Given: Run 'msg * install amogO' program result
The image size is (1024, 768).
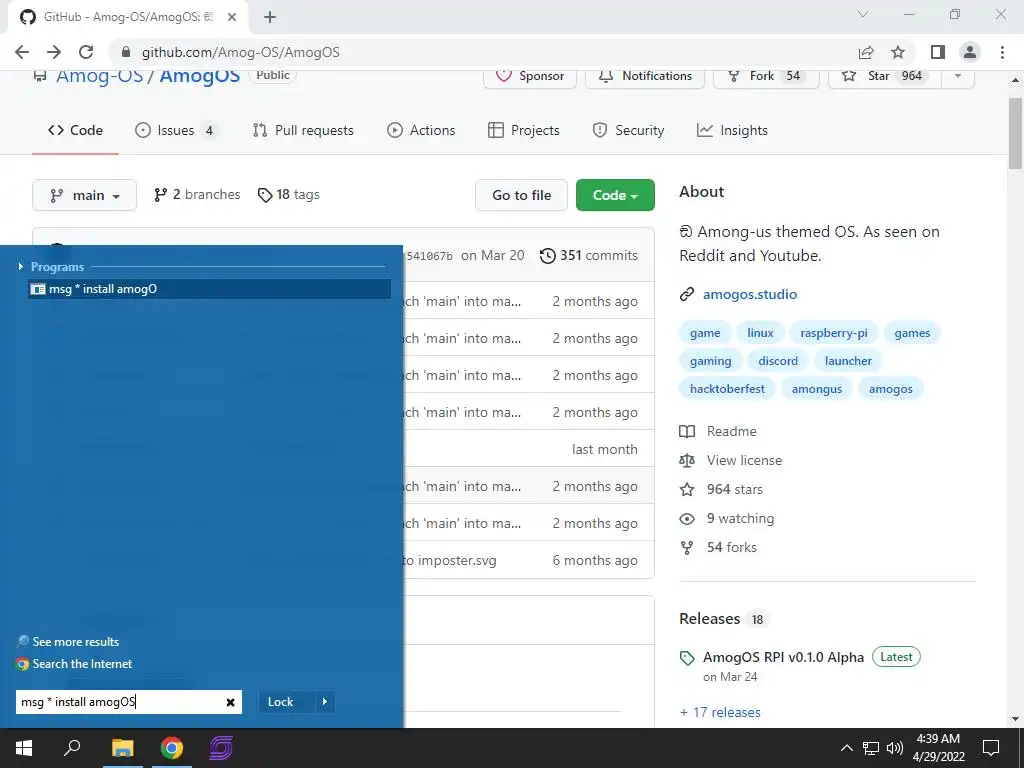Looking at the screenshot, I should point(210,289).
